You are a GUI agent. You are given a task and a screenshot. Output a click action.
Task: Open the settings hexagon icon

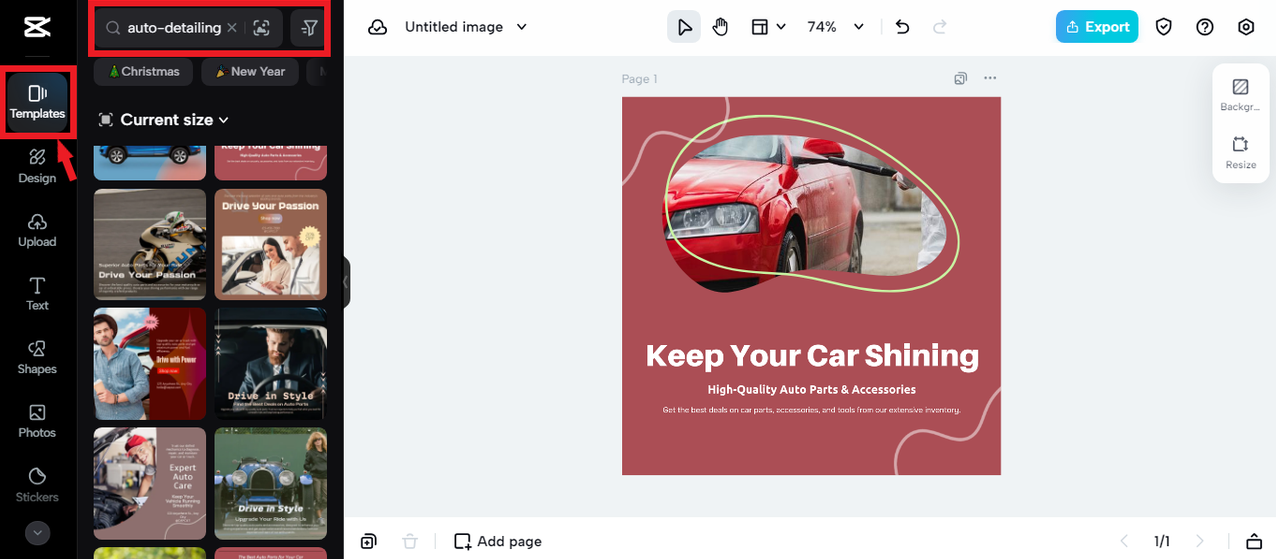click(x=1246, y=27)
